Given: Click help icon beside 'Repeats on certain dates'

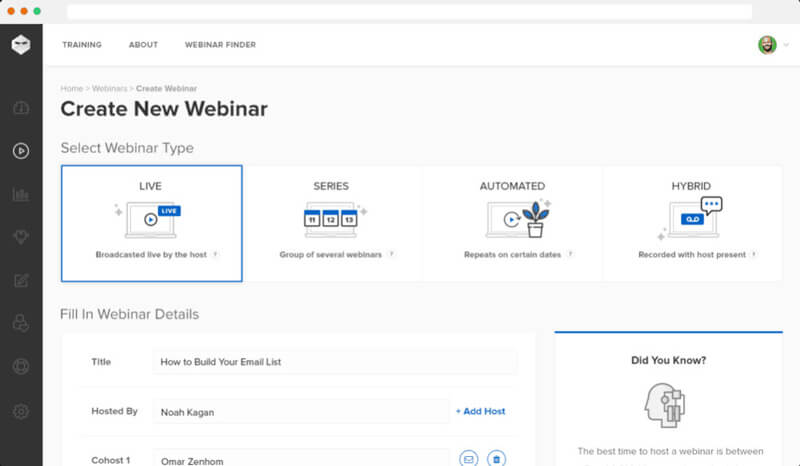Looking at the screenshot, I should 570,254.
